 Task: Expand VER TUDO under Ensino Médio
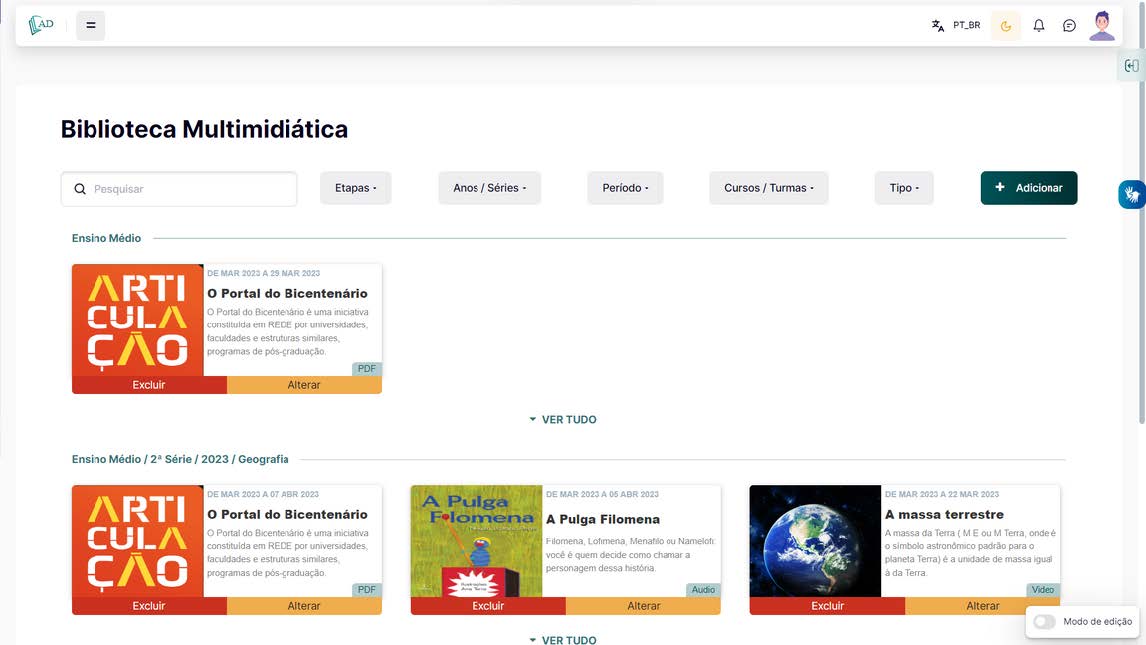563,420
